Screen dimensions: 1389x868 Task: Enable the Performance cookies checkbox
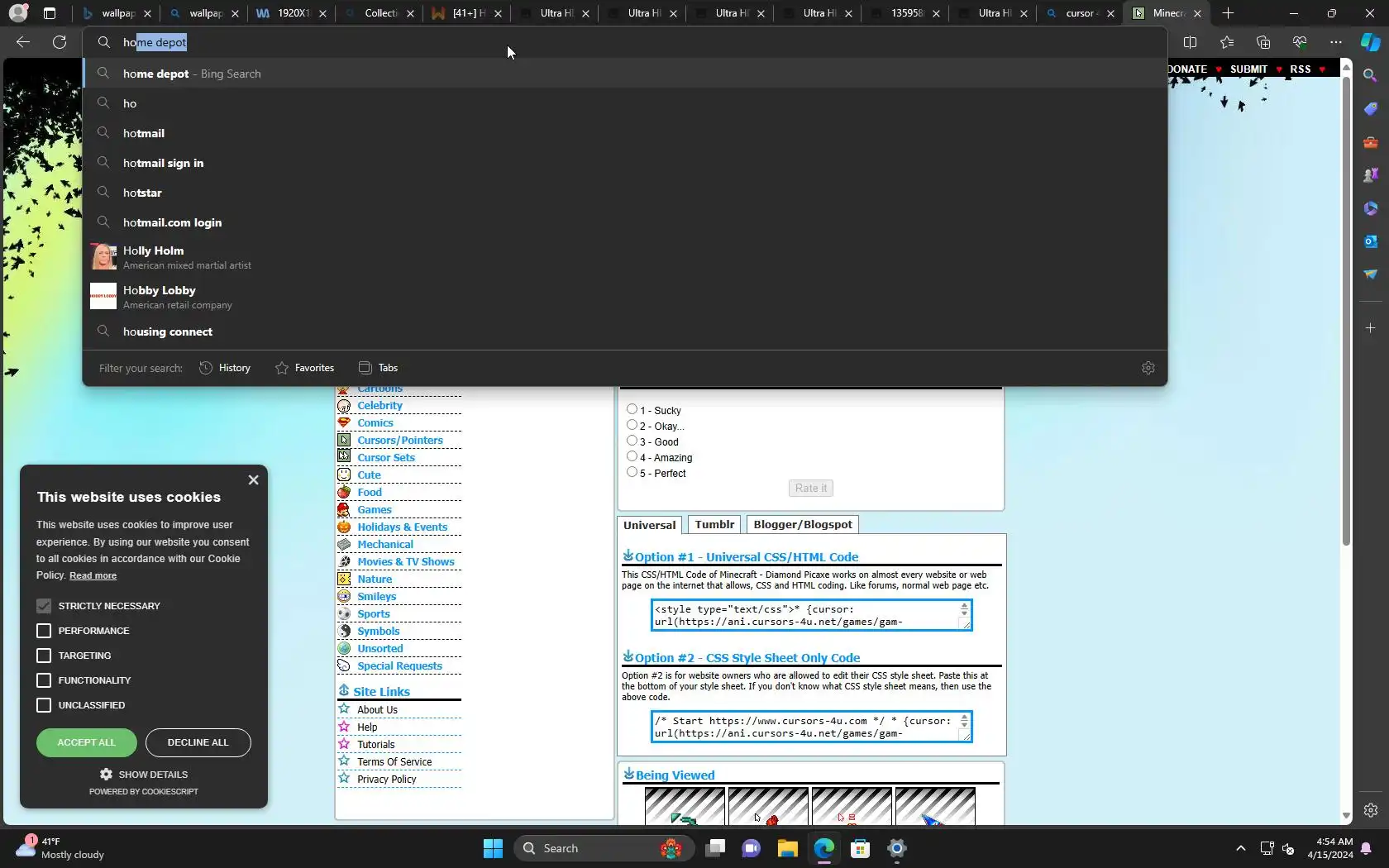(x=44, y=631)
